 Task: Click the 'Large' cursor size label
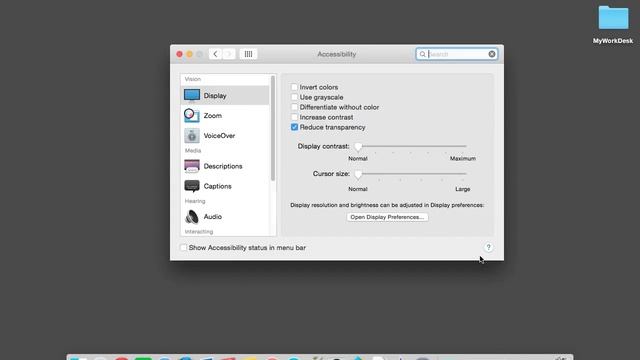click(462, 189)
